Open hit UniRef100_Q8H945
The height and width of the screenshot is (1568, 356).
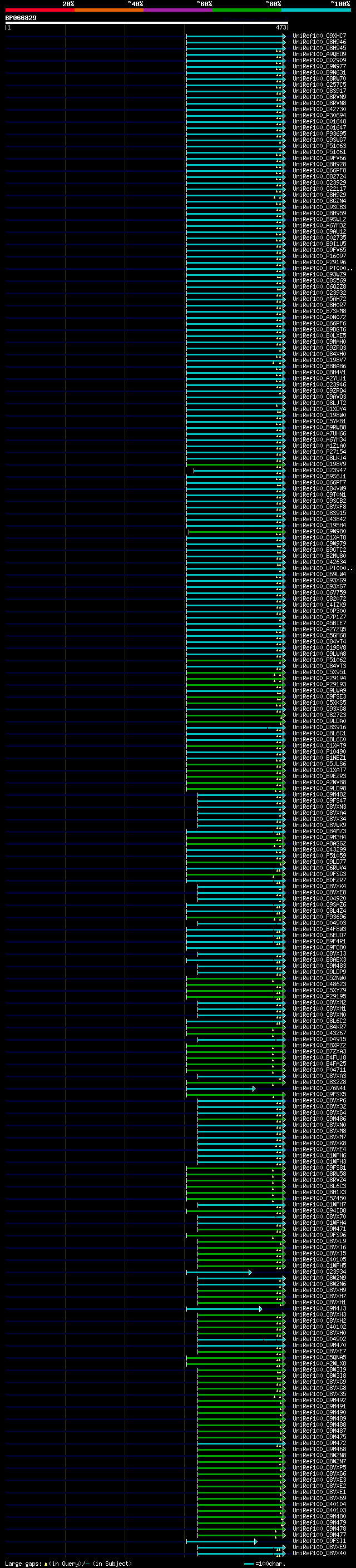tap(319, 48)
